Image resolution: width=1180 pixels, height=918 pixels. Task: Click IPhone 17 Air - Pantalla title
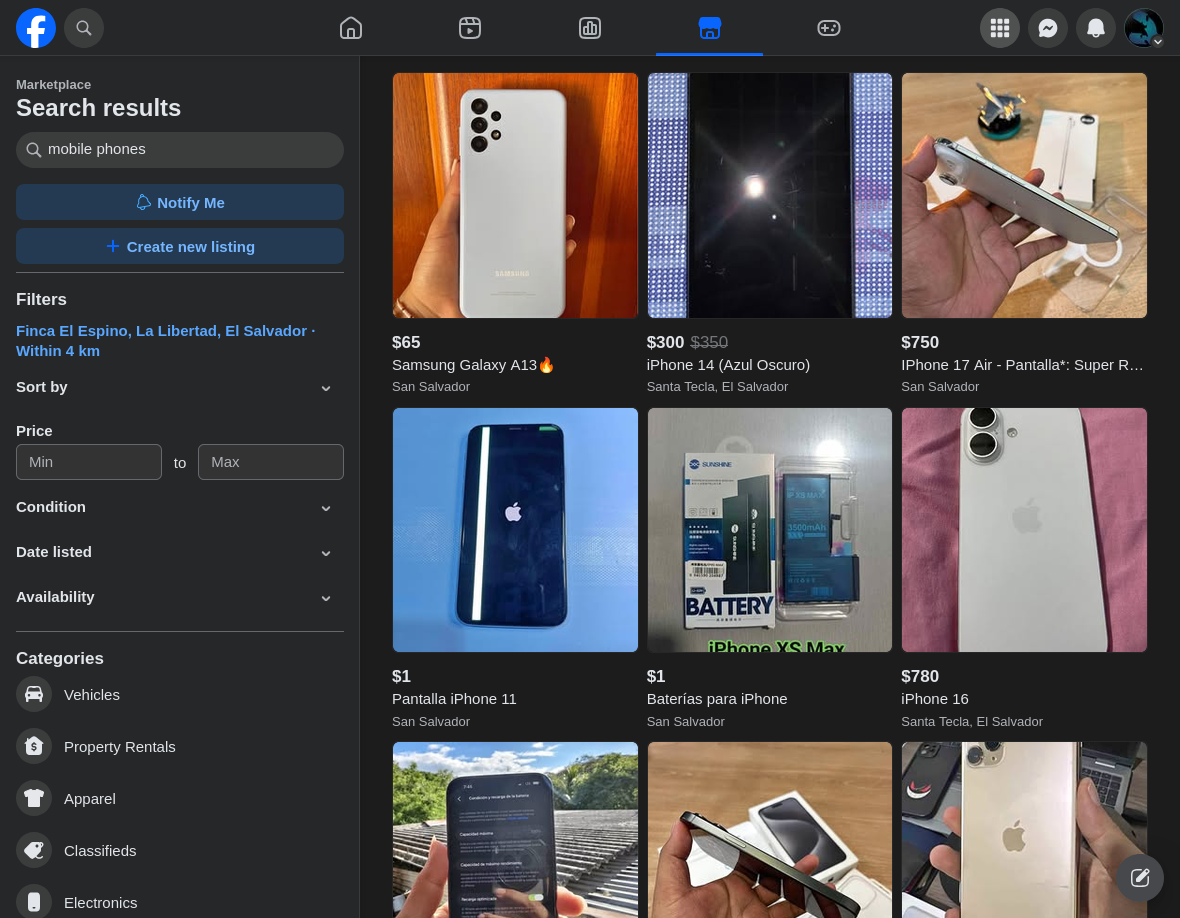click(x=1022, y=365)
